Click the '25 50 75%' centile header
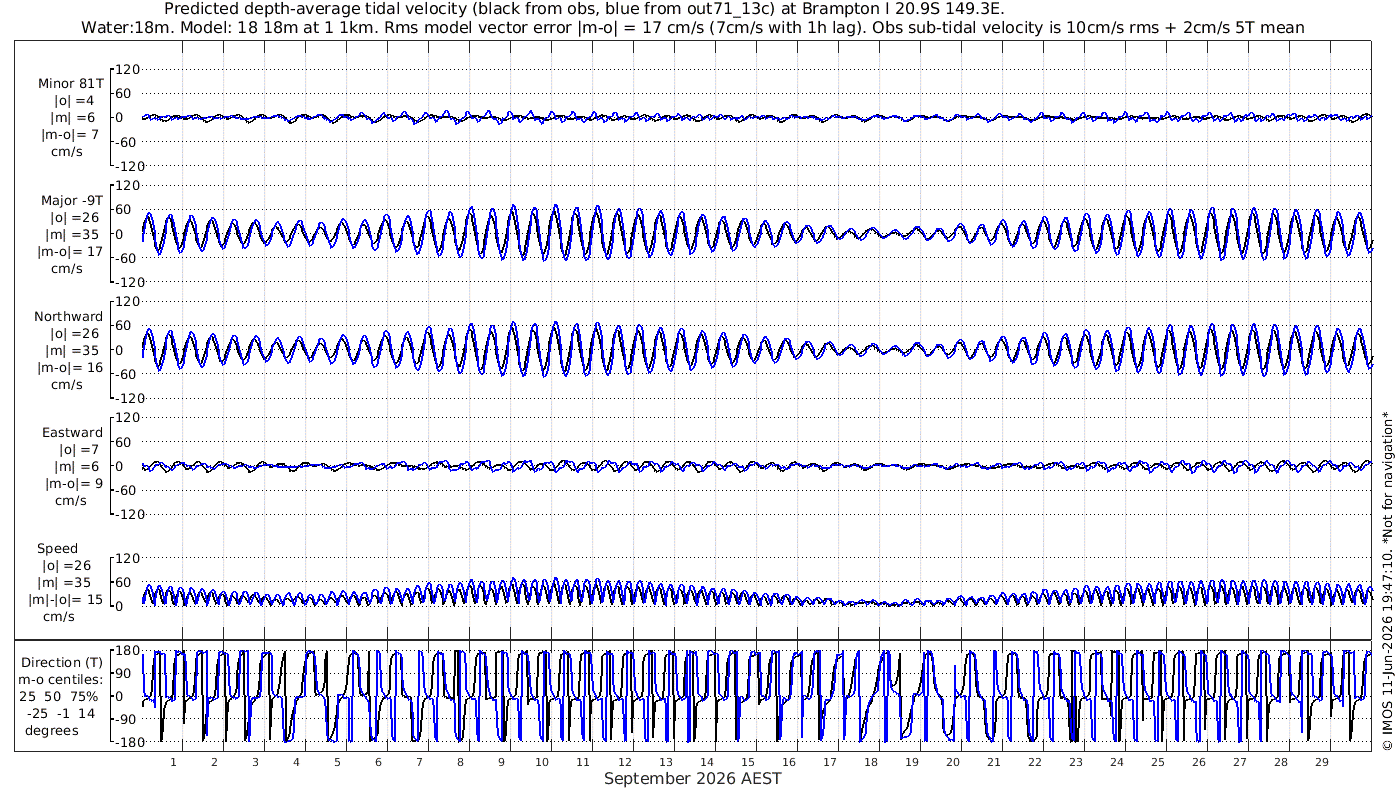The width and height of the screenshot is (1400, 800). tap(58, 696)
